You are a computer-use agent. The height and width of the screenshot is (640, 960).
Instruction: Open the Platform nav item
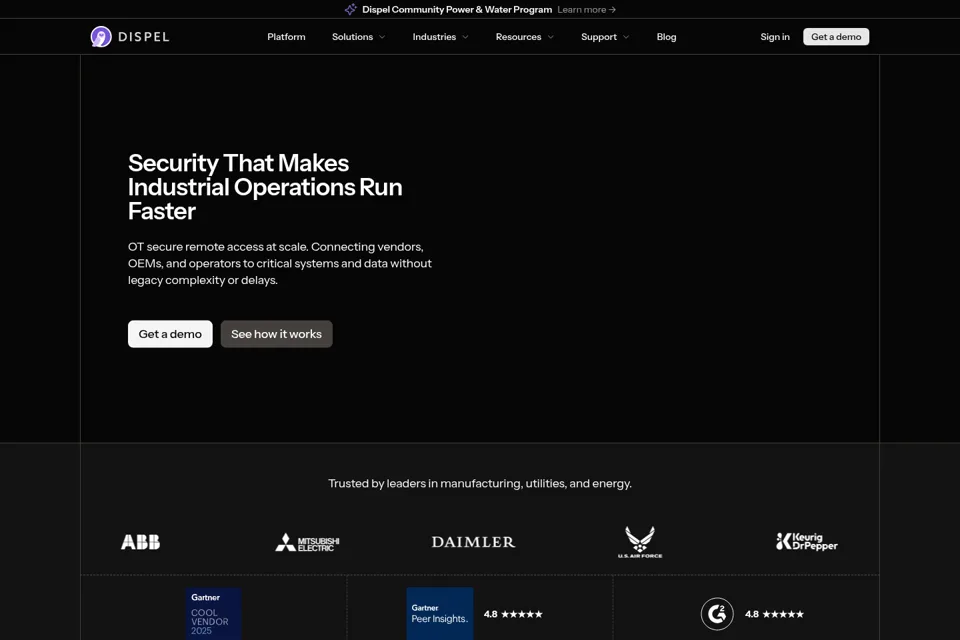[286, 37]
